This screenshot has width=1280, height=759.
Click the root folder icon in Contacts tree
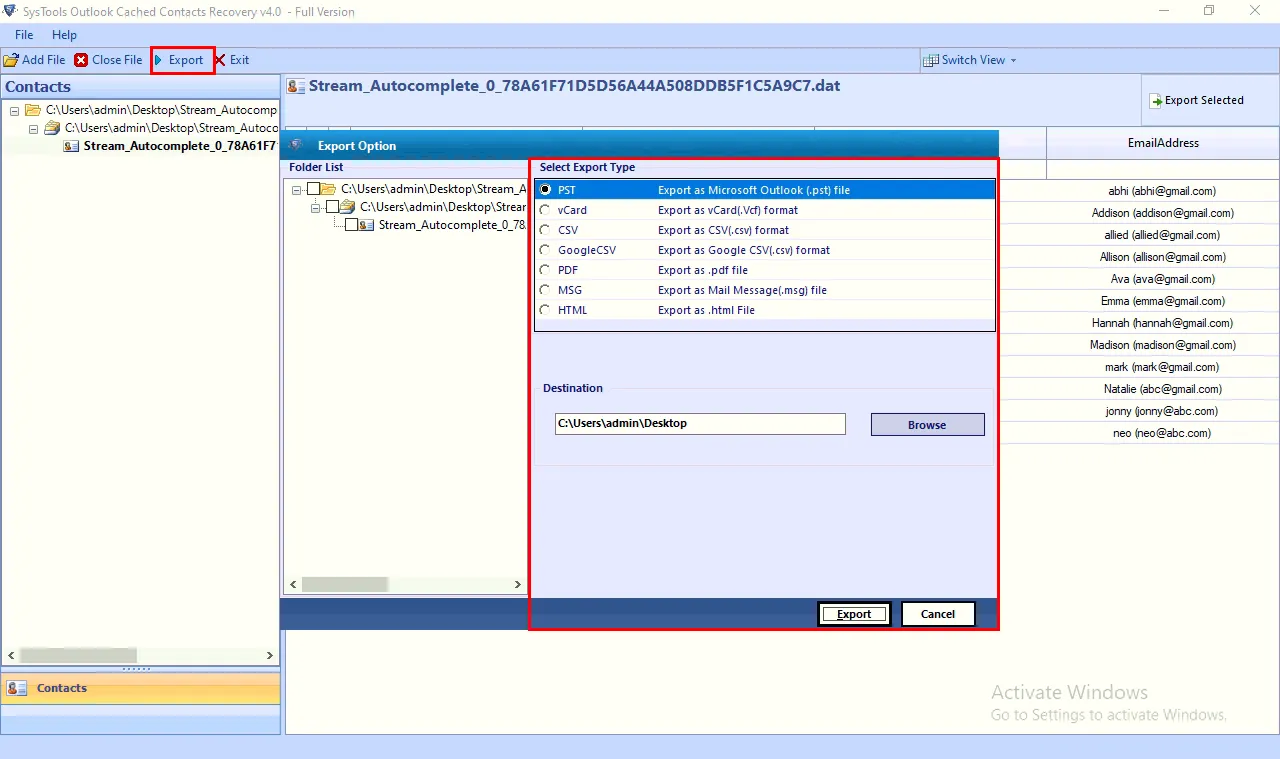coord(33,110)
